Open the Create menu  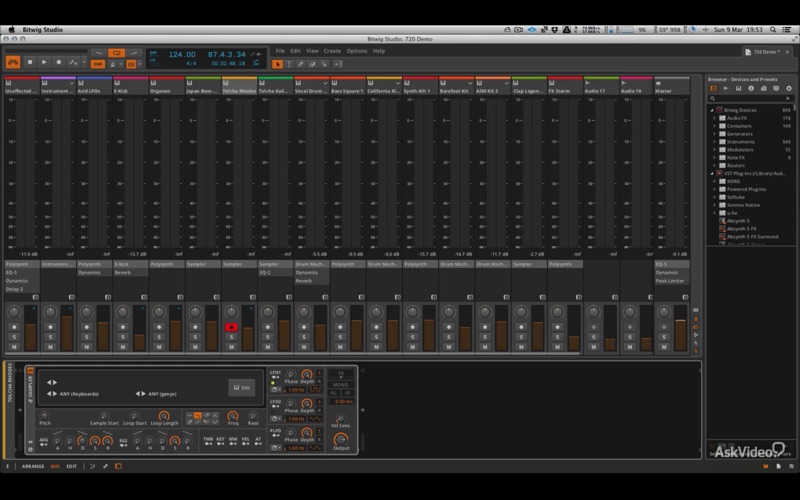click(x=332, y=51)
